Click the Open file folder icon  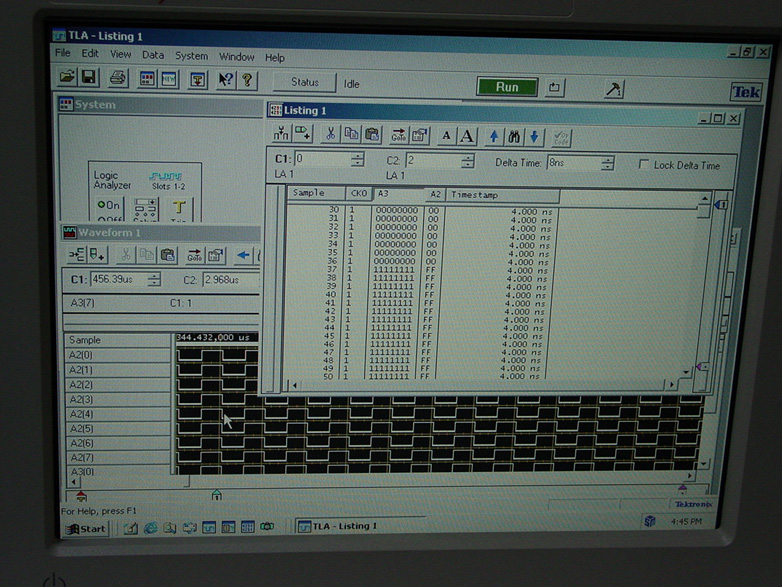pos(67,77)
